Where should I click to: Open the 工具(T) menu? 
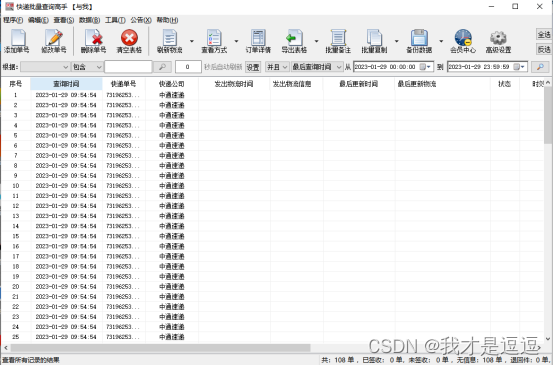(115, 20)
